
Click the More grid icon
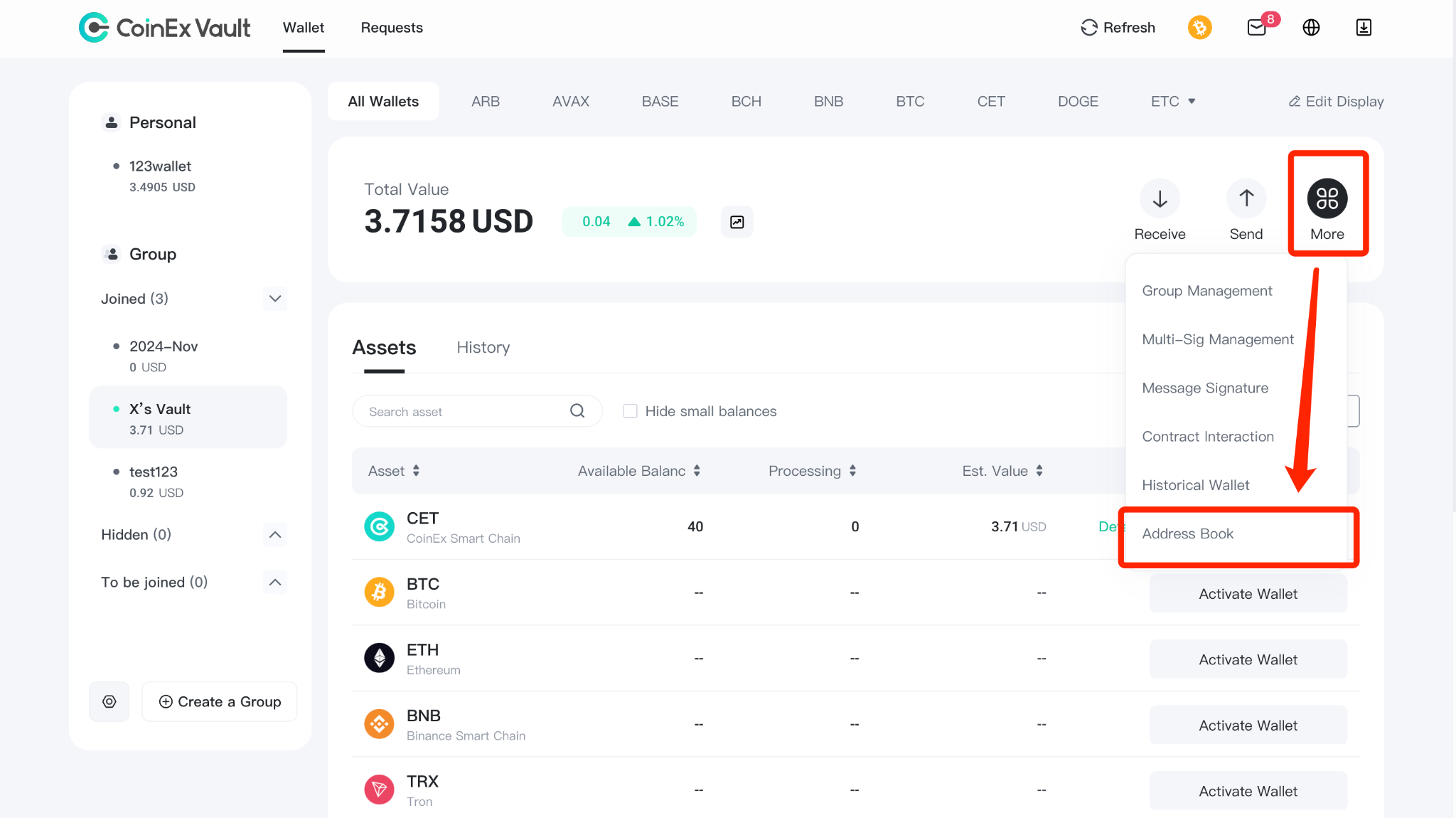click(x=1327, y=198)
